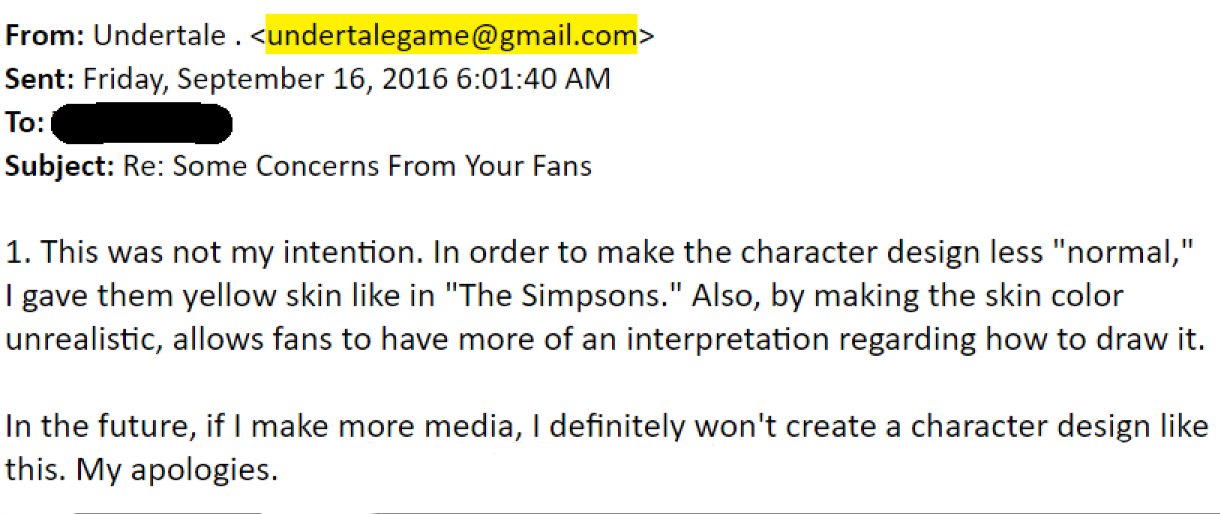Select the sender name "Undertale ."
The height and width of the screenshot is (514, 1220).
coord(168,36)
